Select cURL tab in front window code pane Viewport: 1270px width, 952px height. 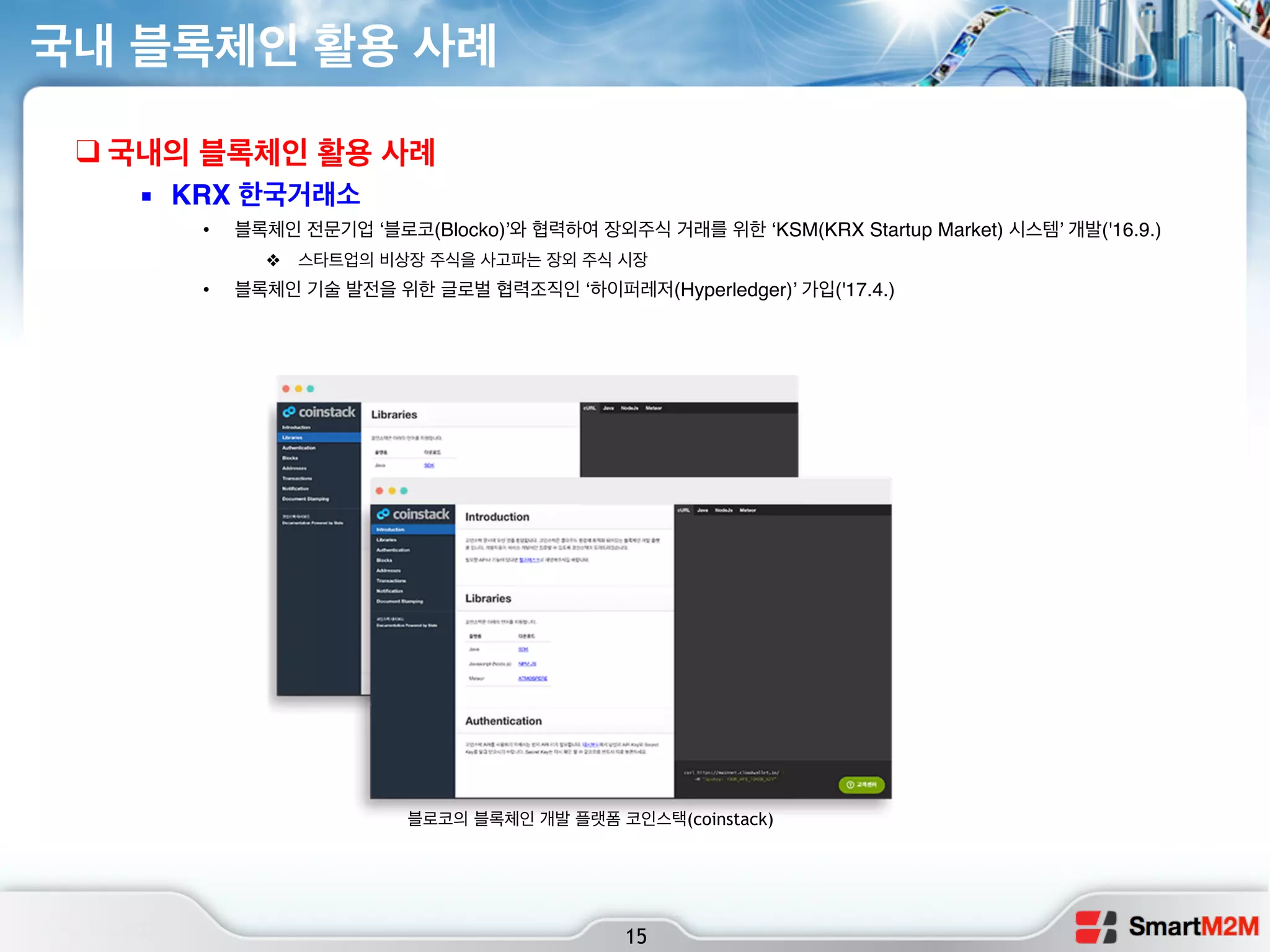tap(683, 511)
